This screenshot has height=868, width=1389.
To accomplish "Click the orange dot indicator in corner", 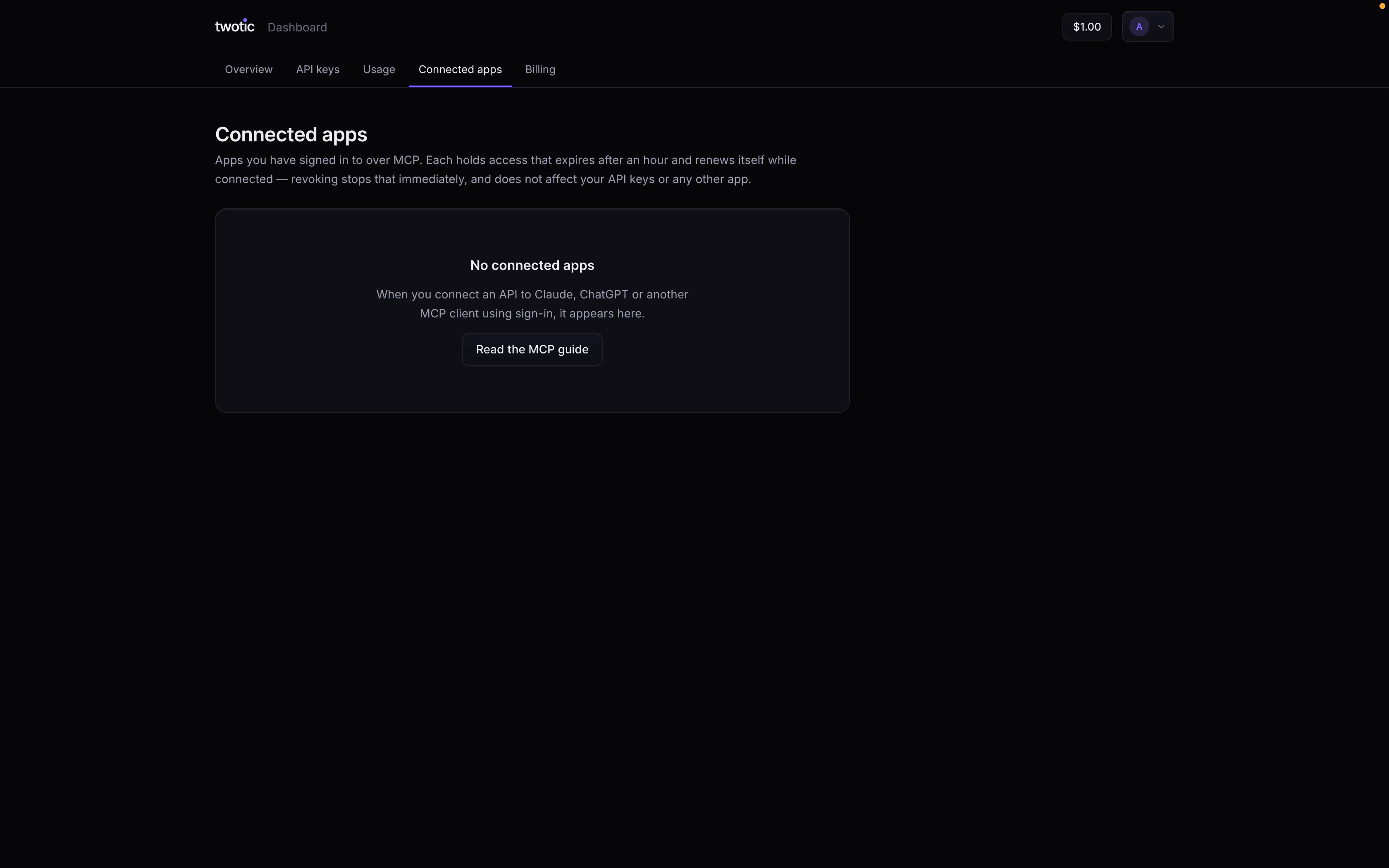I will (1382, 6).
